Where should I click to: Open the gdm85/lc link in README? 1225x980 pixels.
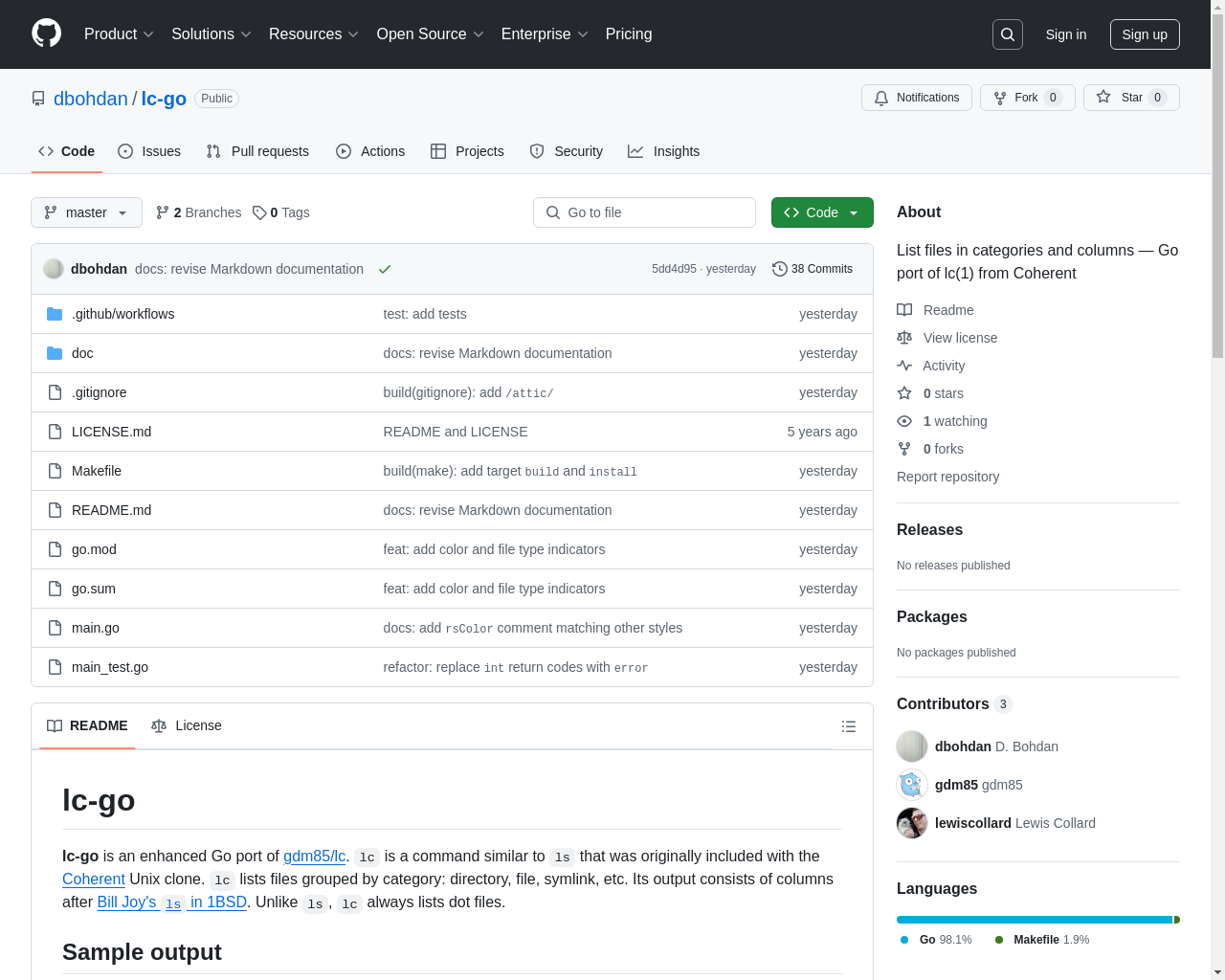coord(314,856)
